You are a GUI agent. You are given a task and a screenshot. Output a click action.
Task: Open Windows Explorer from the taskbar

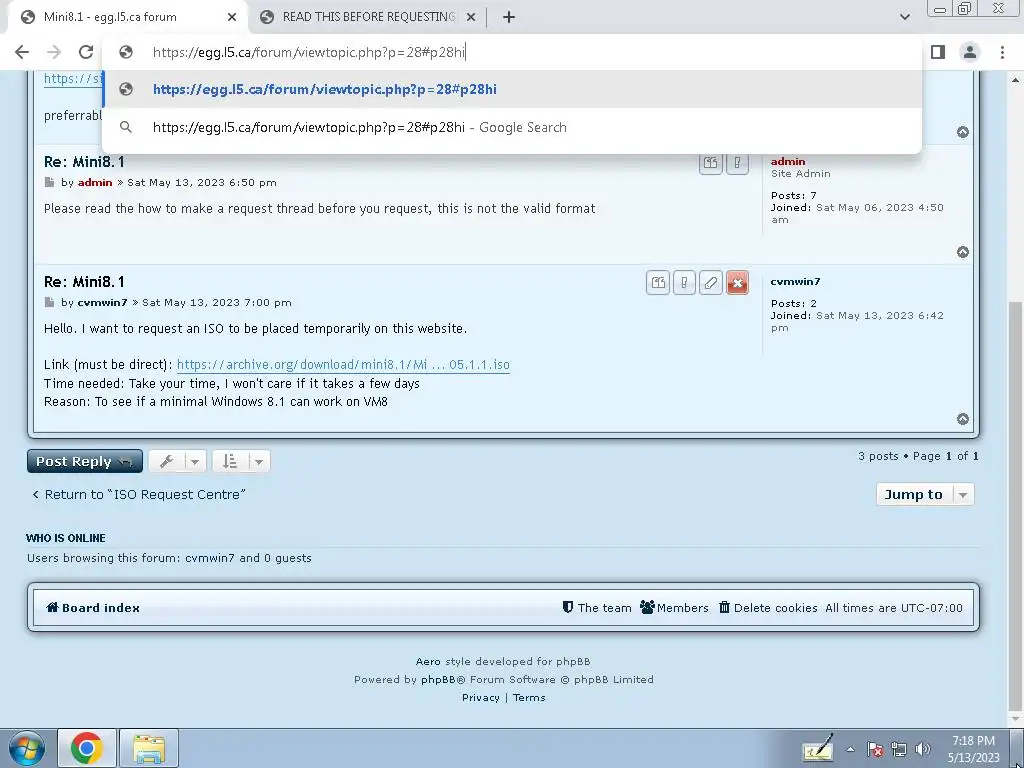[149, 748]
